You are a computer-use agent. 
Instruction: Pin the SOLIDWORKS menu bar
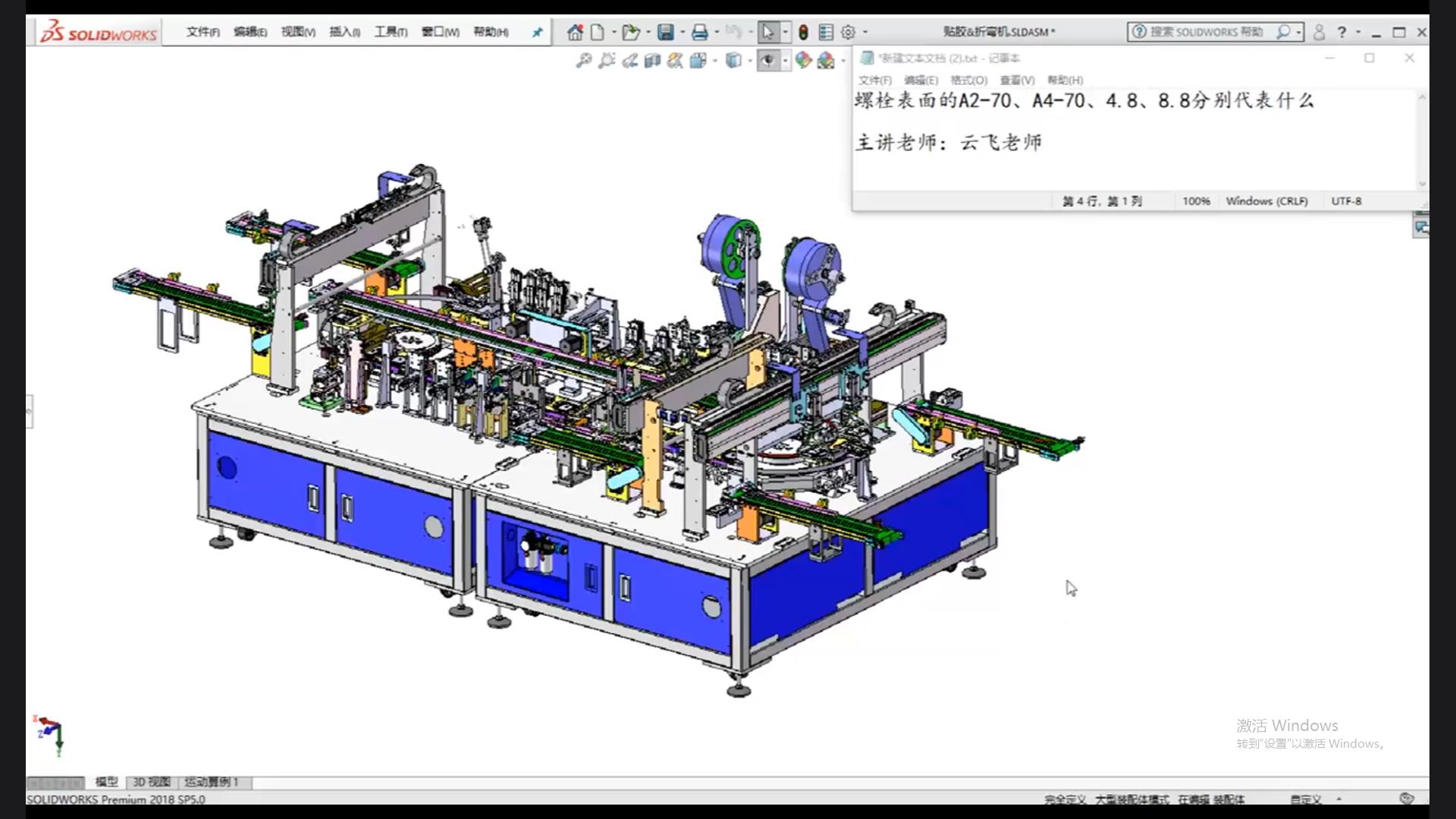[x=537, y=32]
